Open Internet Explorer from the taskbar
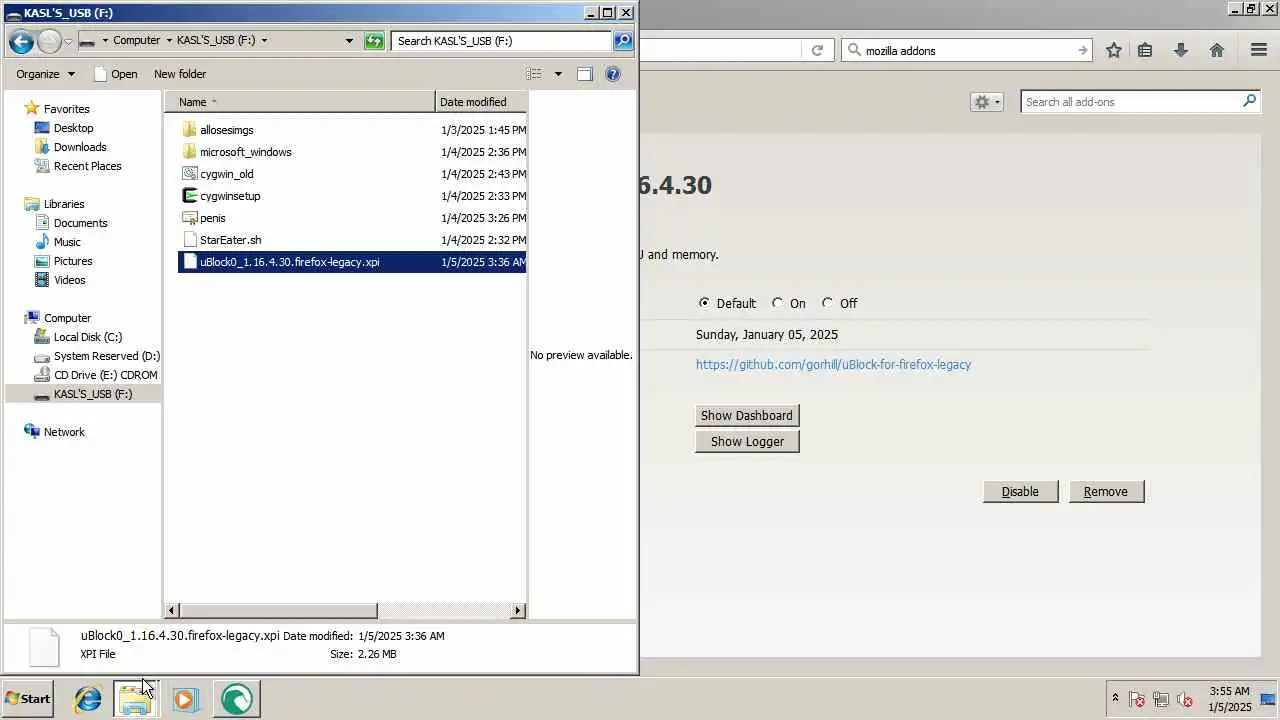Image resolution: width=1280 pixels, height=720 pixels. tap(88, 699)
